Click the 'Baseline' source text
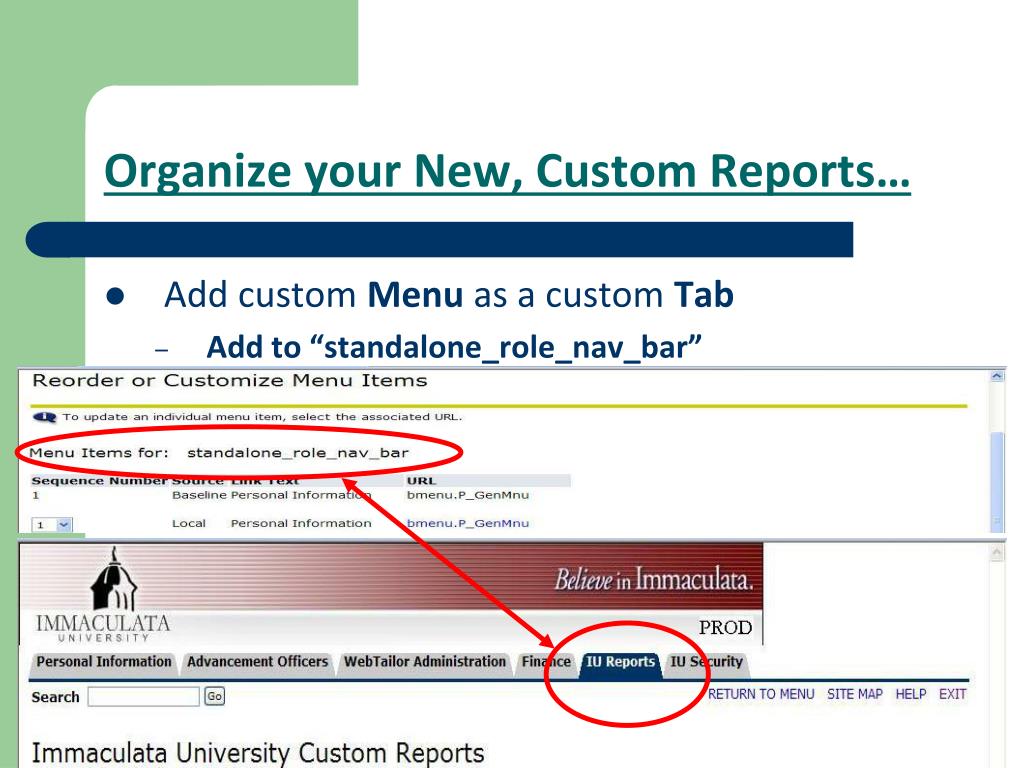1024x768 pixels. pos(199,495)
